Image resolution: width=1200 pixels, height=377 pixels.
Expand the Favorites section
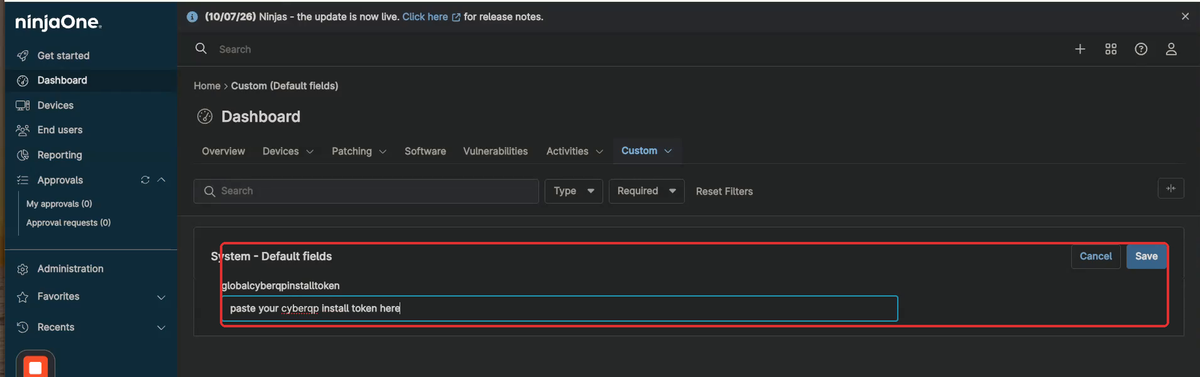[x=162, y=297]
